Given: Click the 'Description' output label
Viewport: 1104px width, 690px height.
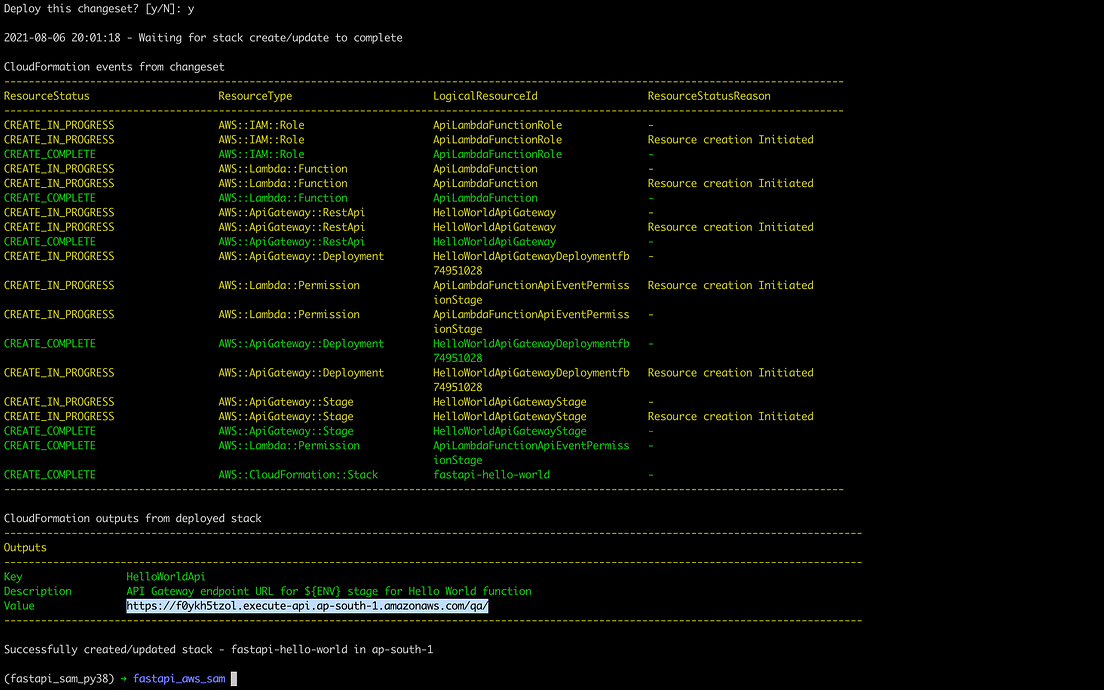Looking at the screenshot, I should click(37, 591).
